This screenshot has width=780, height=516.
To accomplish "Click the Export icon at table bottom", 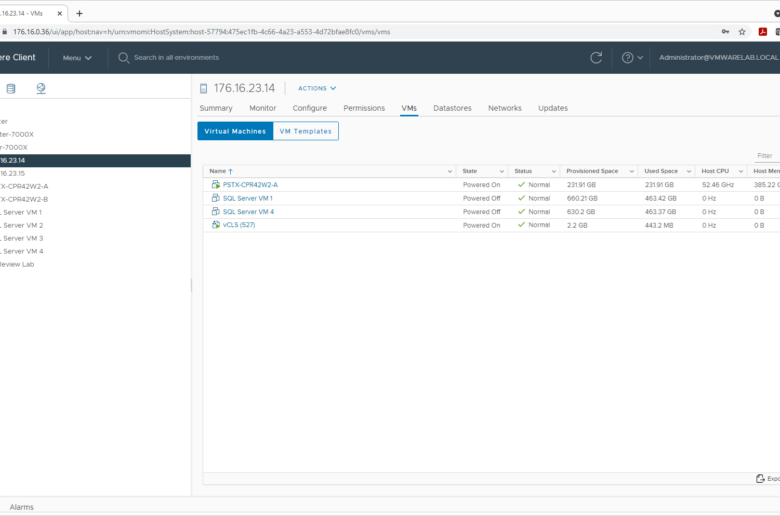I will pyautogui.click(x=760, y=478).
